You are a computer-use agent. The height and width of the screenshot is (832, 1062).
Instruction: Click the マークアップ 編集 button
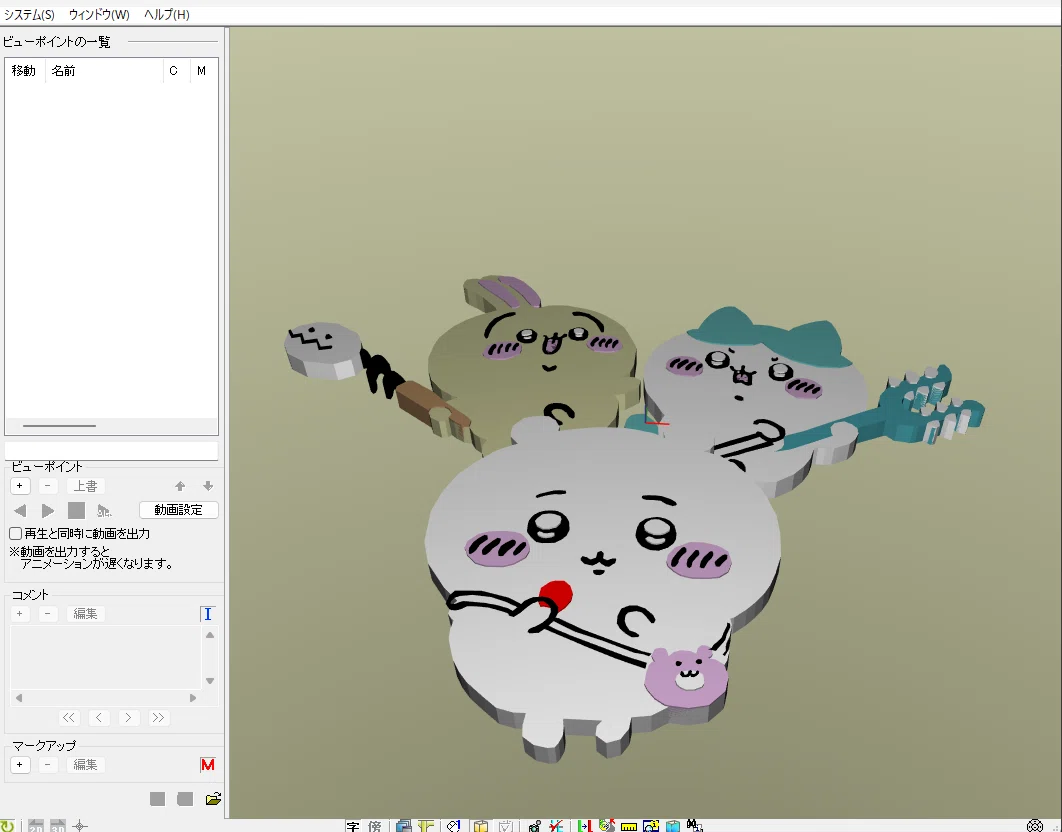click(85, 764)
